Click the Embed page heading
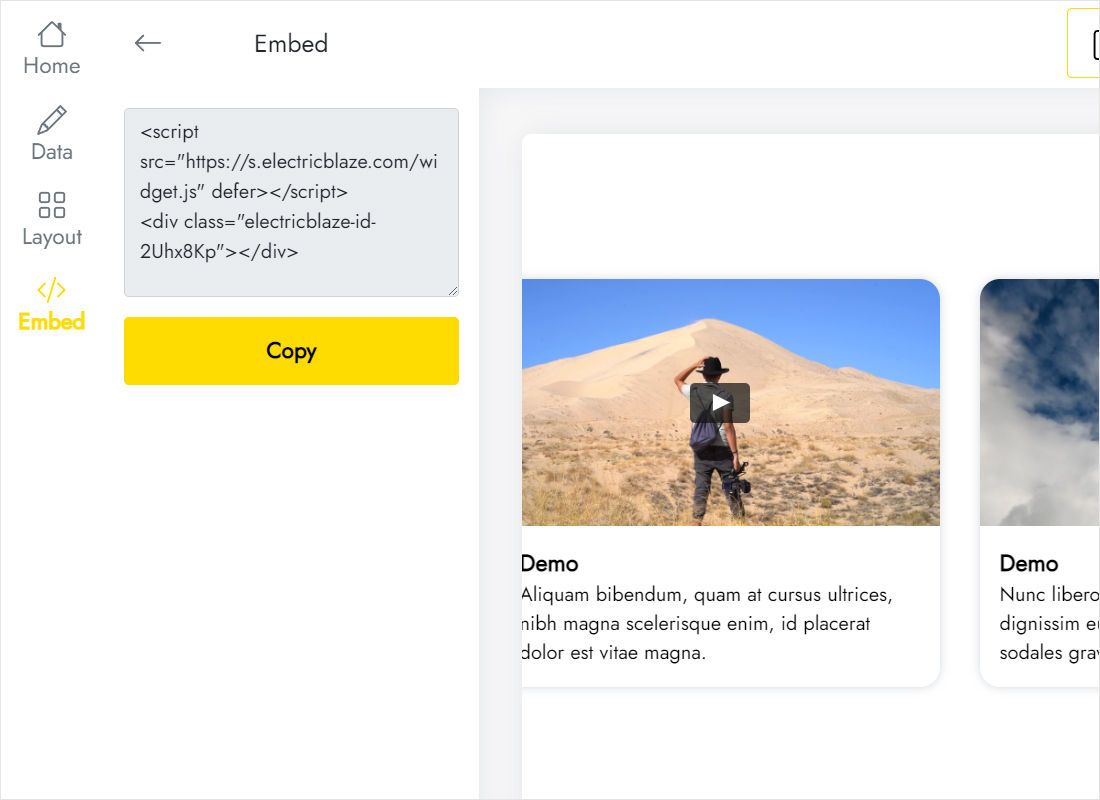This screenshot has height=800, width=1100. [x=291, y=44]
